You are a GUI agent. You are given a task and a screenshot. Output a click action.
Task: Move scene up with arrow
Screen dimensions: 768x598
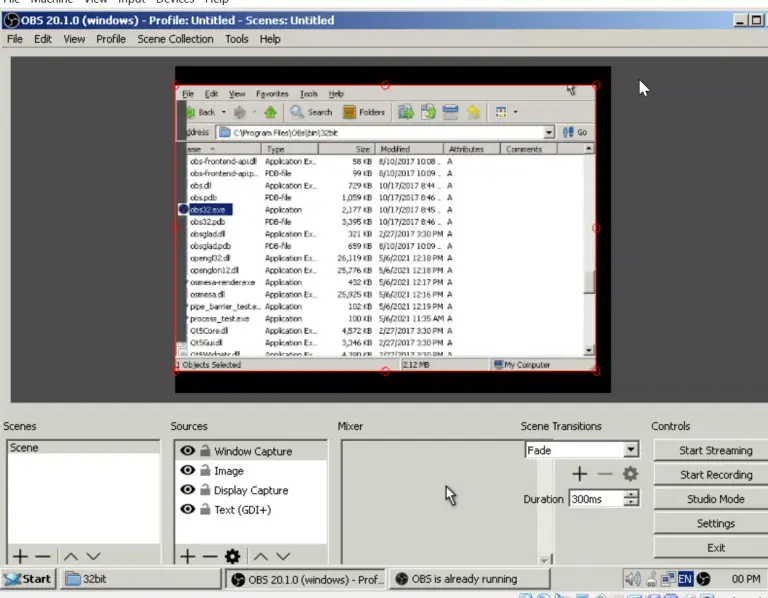click(x=71, y=556)
